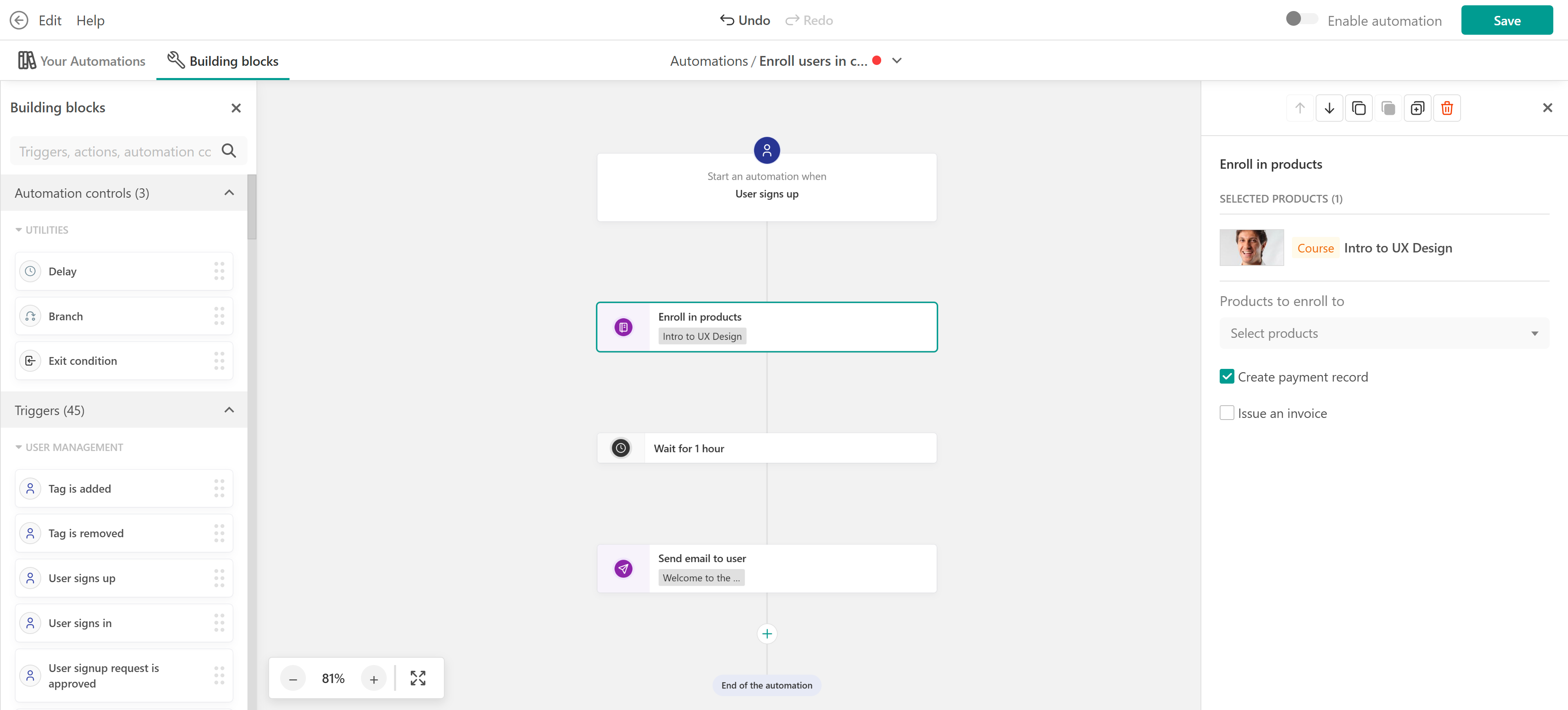Click the Undo button
Screen dimensions: 1568x710
coord(744,20)
